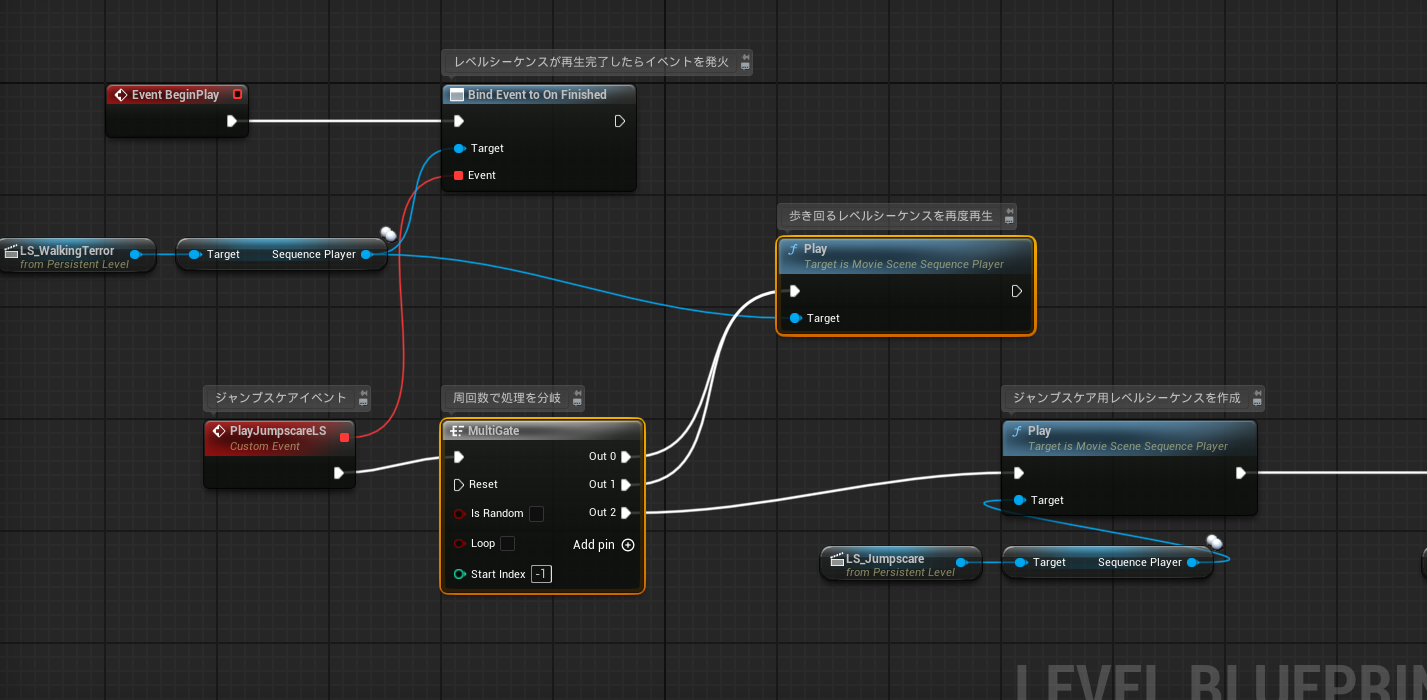Select the Event BeginPlay node title
The width and height of the screenshot is (1427, 700).
coord(176,95)
